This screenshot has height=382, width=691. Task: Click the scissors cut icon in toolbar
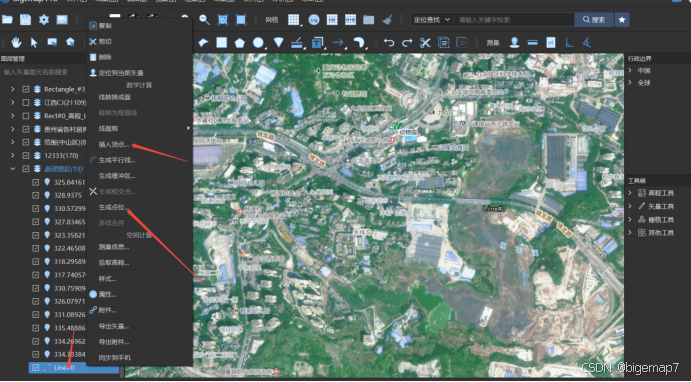(425, 42)
